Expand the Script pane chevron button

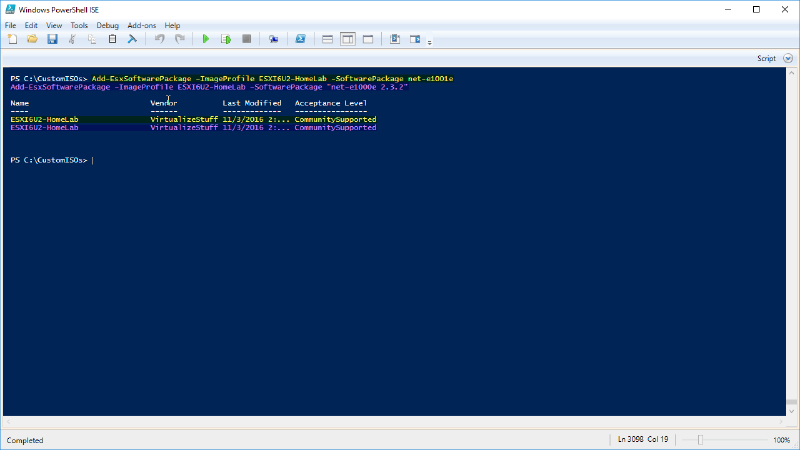pyautogui.click(x=788, y=58)
